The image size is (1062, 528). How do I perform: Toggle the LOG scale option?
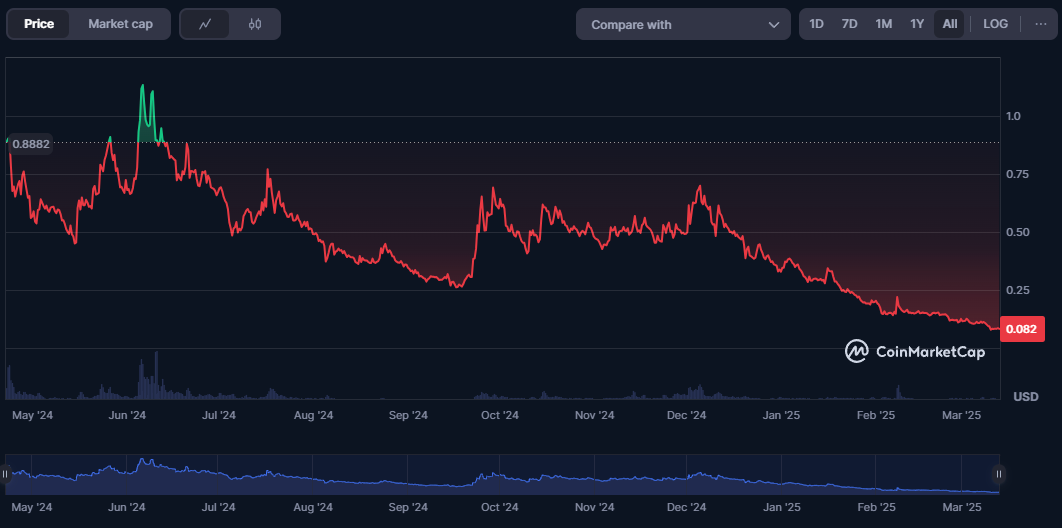coord(995,24)
